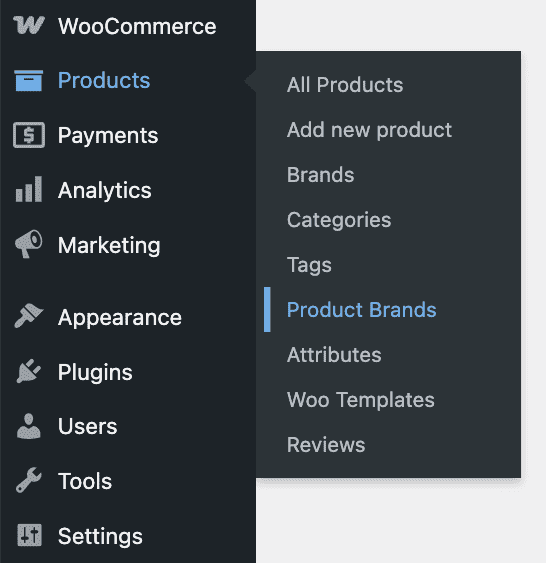The image size is (546, 563).
Task: Open the WooCommerce menu
Action: (x=137, y=26)
